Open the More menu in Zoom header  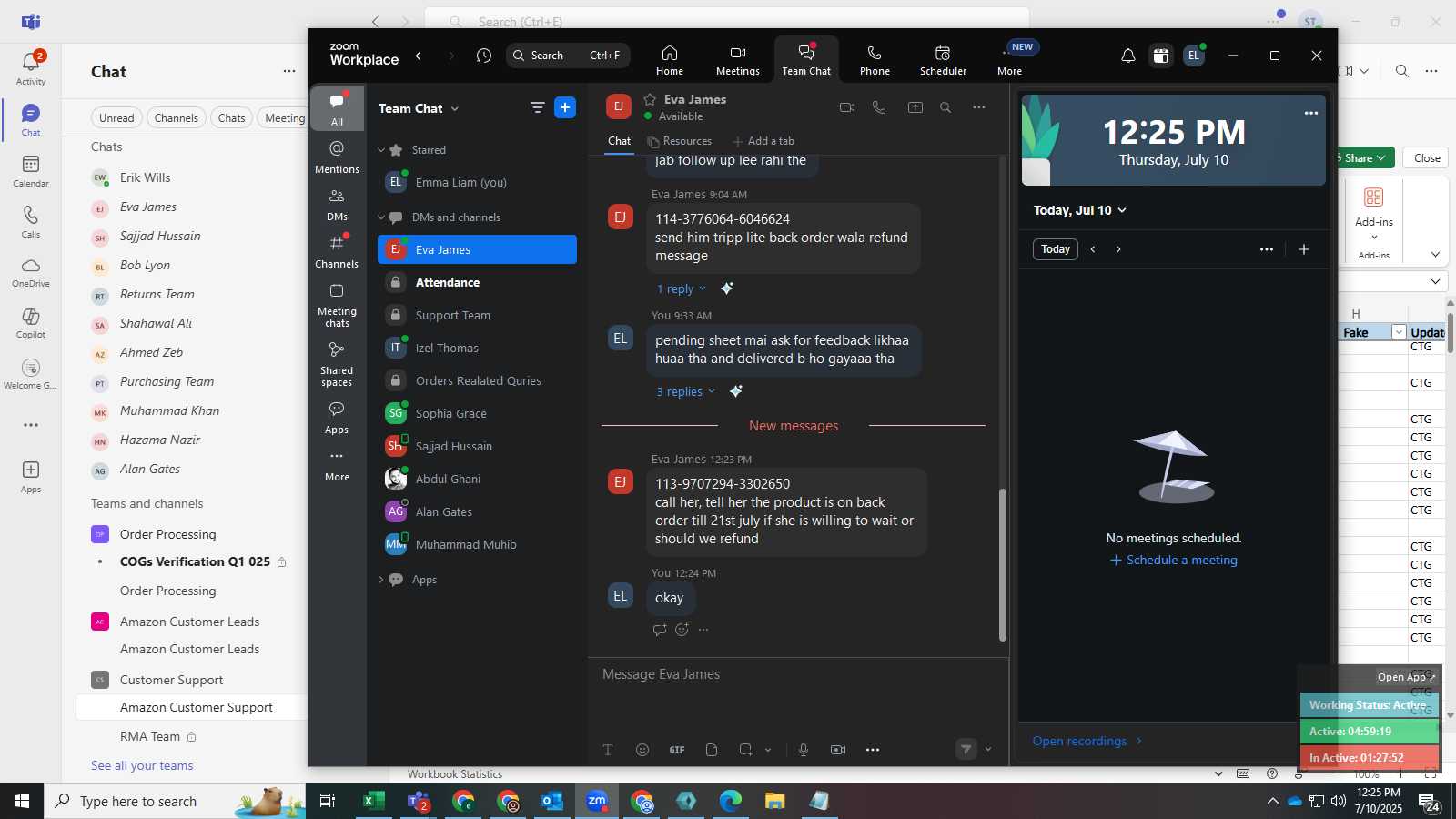coord(1010,60)
